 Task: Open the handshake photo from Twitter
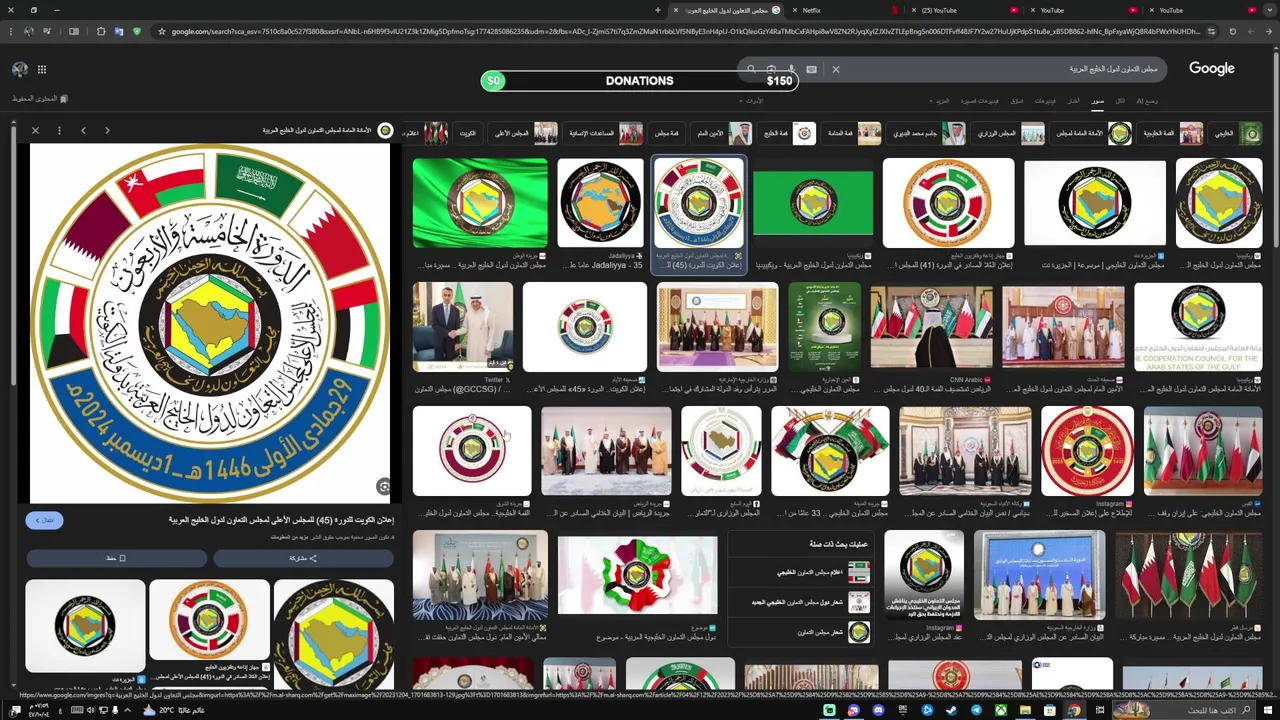[x=462, y=327]
